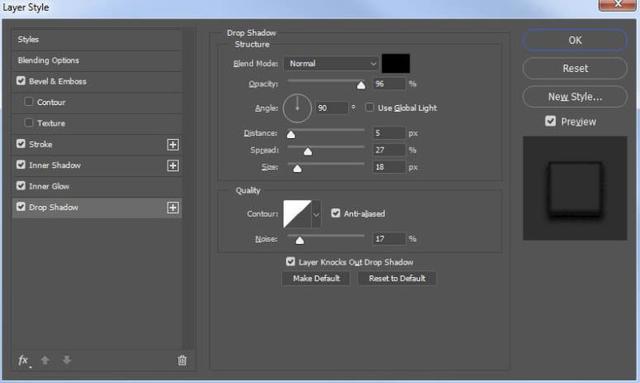The image size is (640, 383).
Task: Click the black shadow color swatch
Action: pos(396,63)
